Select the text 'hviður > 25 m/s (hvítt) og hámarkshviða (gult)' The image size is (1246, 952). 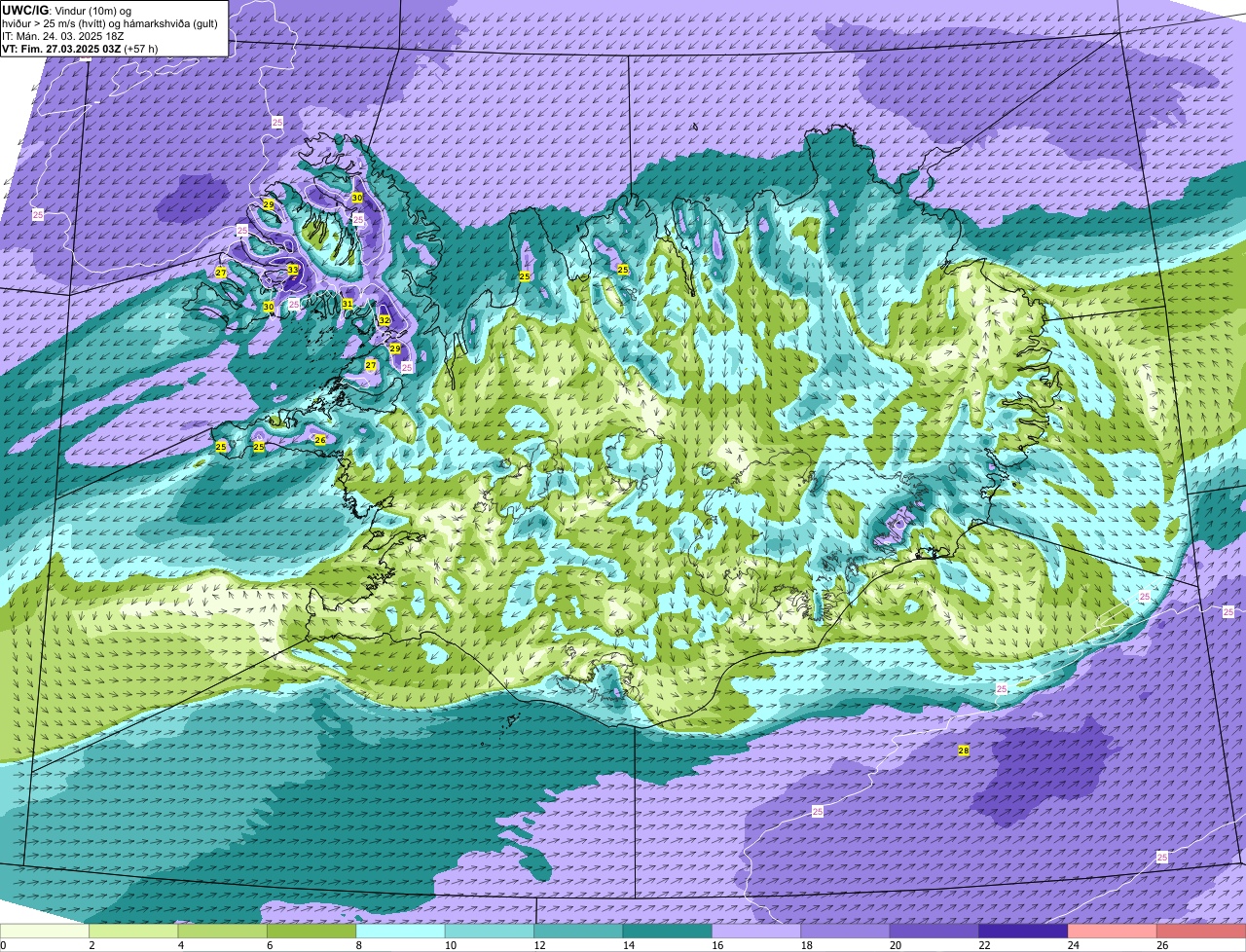pos(109,22)
